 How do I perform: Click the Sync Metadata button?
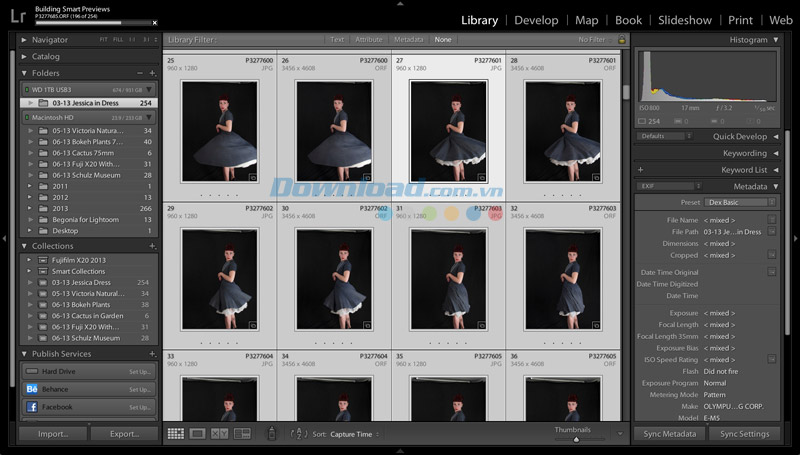pyautogui.click(x=669, y=434)
